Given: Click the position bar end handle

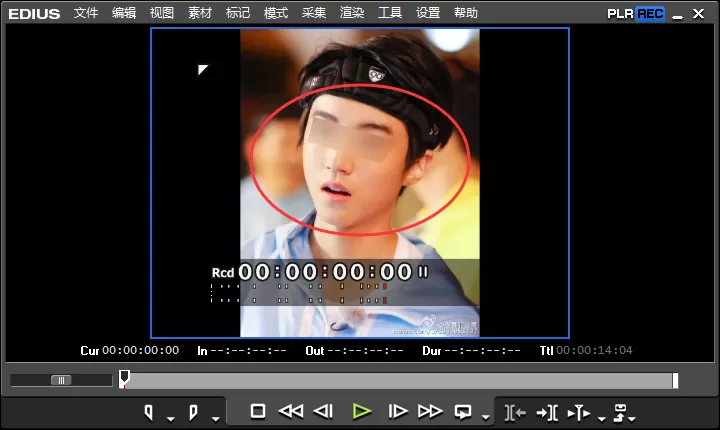Looking at the screenshot, I should point(675,380).
